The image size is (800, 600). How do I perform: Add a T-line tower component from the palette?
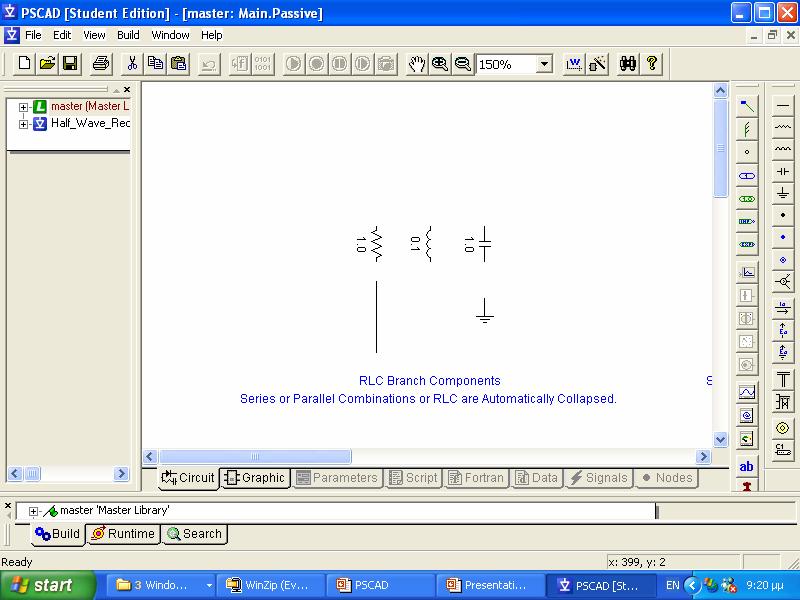(783, 380)
